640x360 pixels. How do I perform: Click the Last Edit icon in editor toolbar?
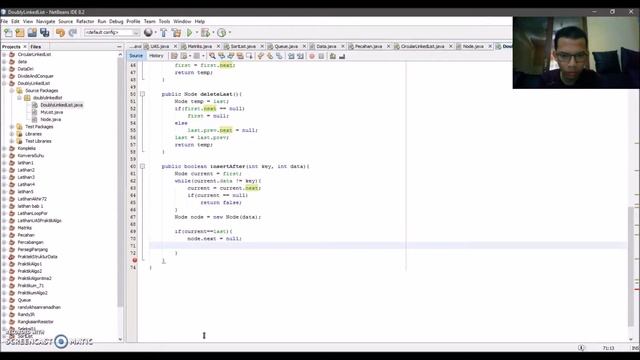tap(174, 56)
